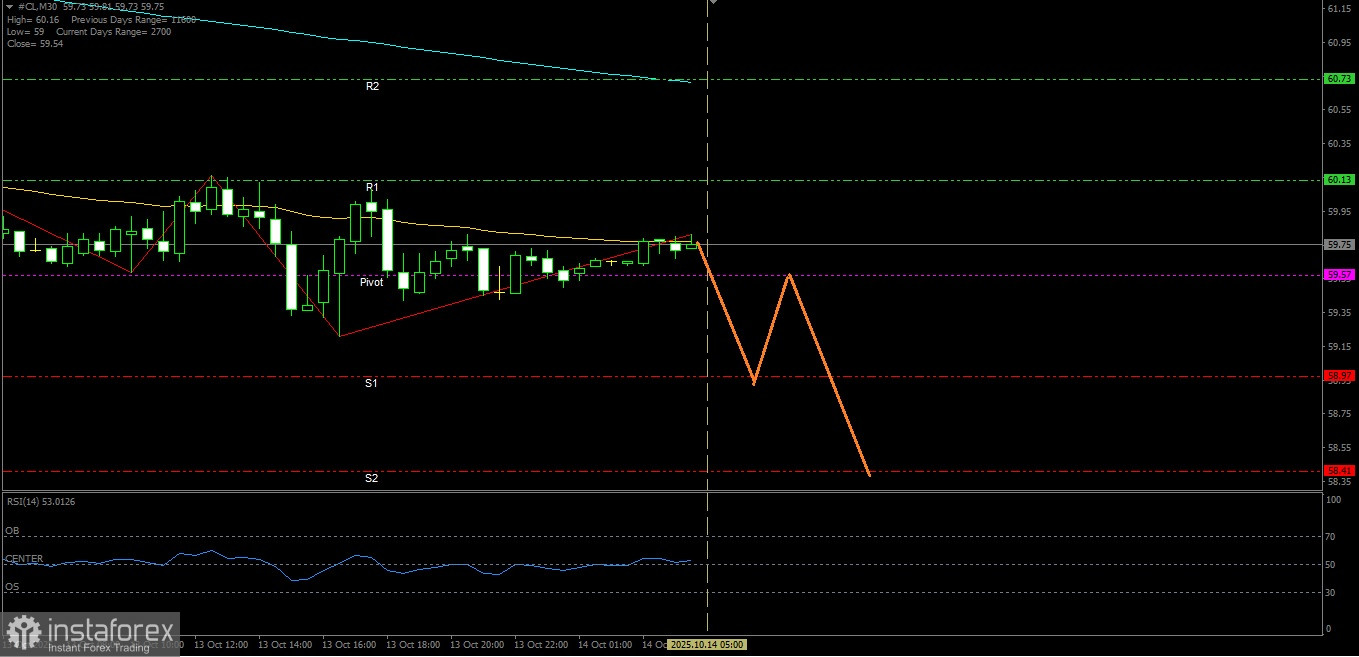Click the green 60.73 price tag

pyautogui.click(x=1339, y=78)
